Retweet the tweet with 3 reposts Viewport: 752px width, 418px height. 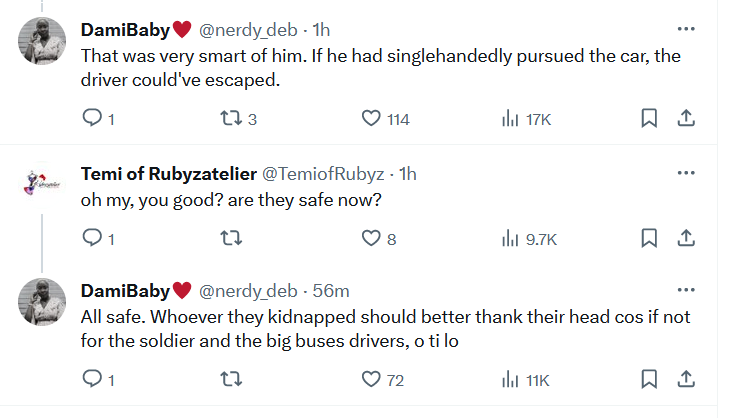pos(230,119)
